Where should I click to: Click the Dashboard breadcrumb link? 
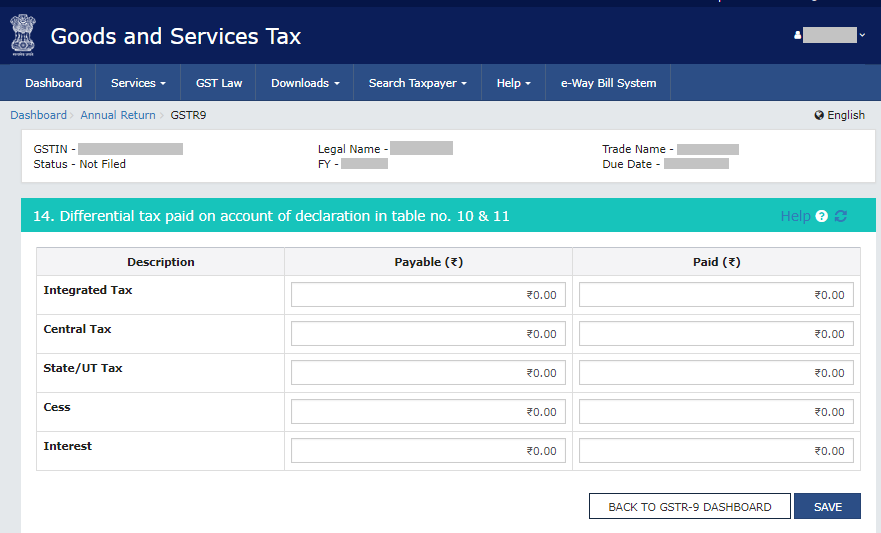tap(38, 115)
